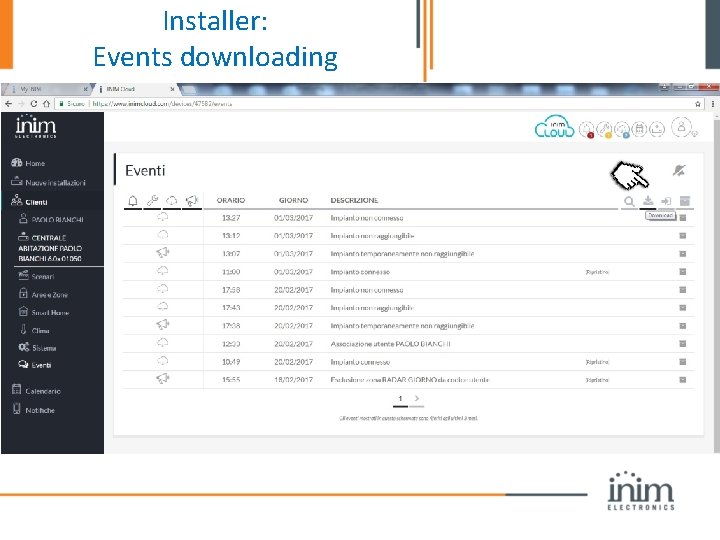Open Sistema in the sidebar
The height and width of the screenshot is (540, 720).
tap(37, 348)
